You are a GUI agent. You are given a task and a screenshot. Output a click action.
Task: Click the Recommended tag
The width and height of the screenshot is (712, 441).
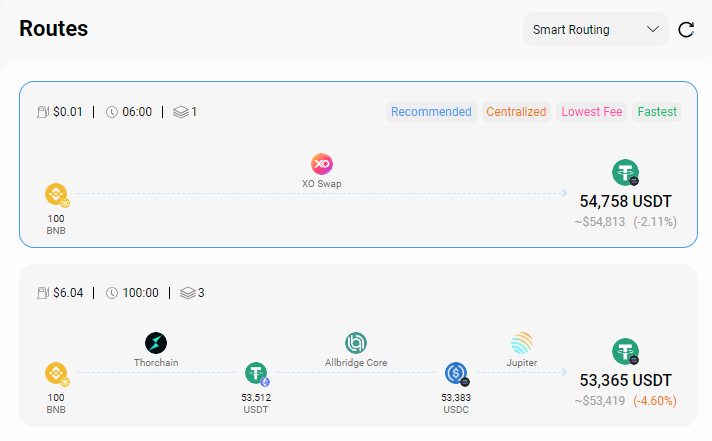(431, 112)
